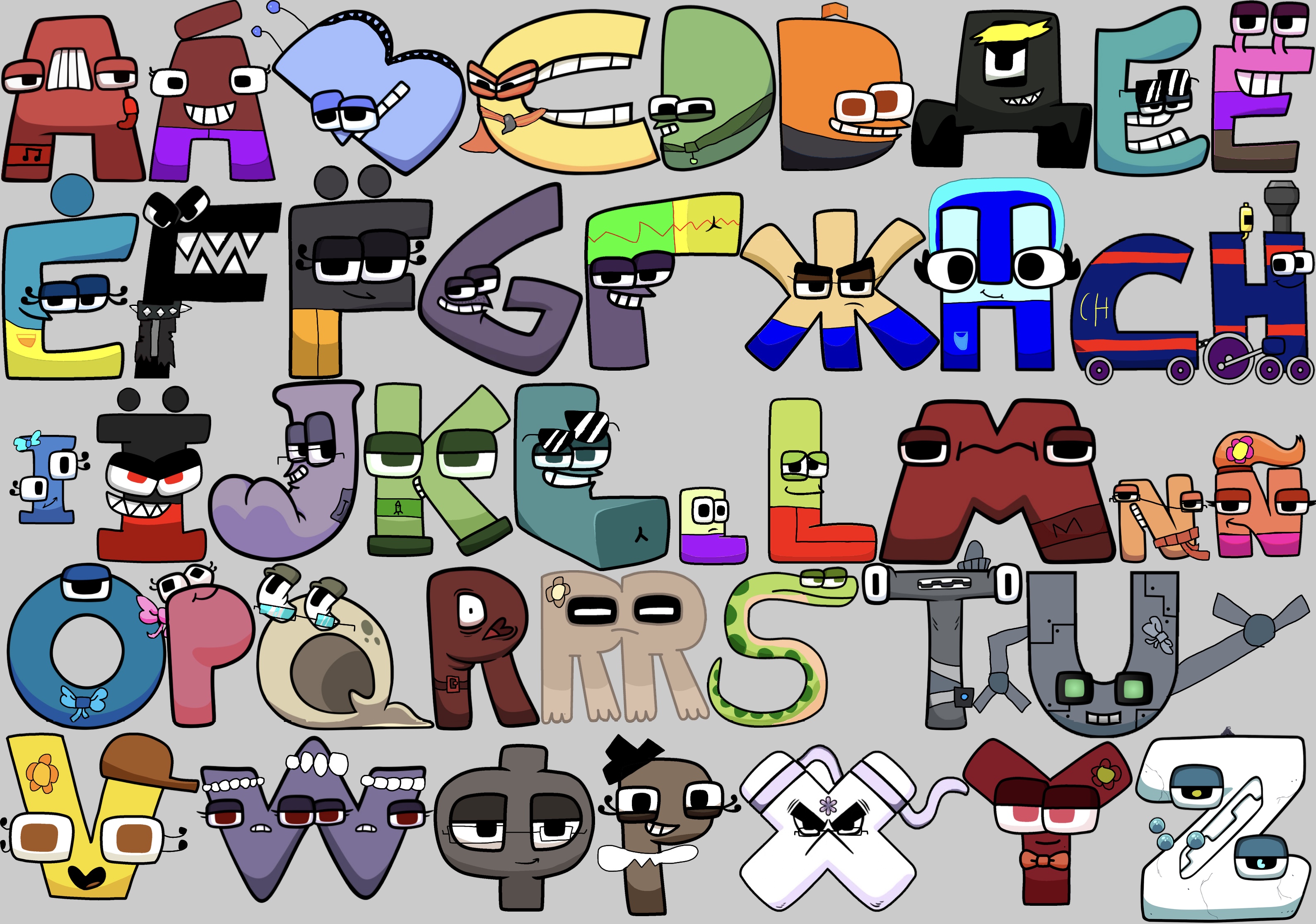
Task: Click the black one-eyed letter with blonde hair
Action: 1002,89
